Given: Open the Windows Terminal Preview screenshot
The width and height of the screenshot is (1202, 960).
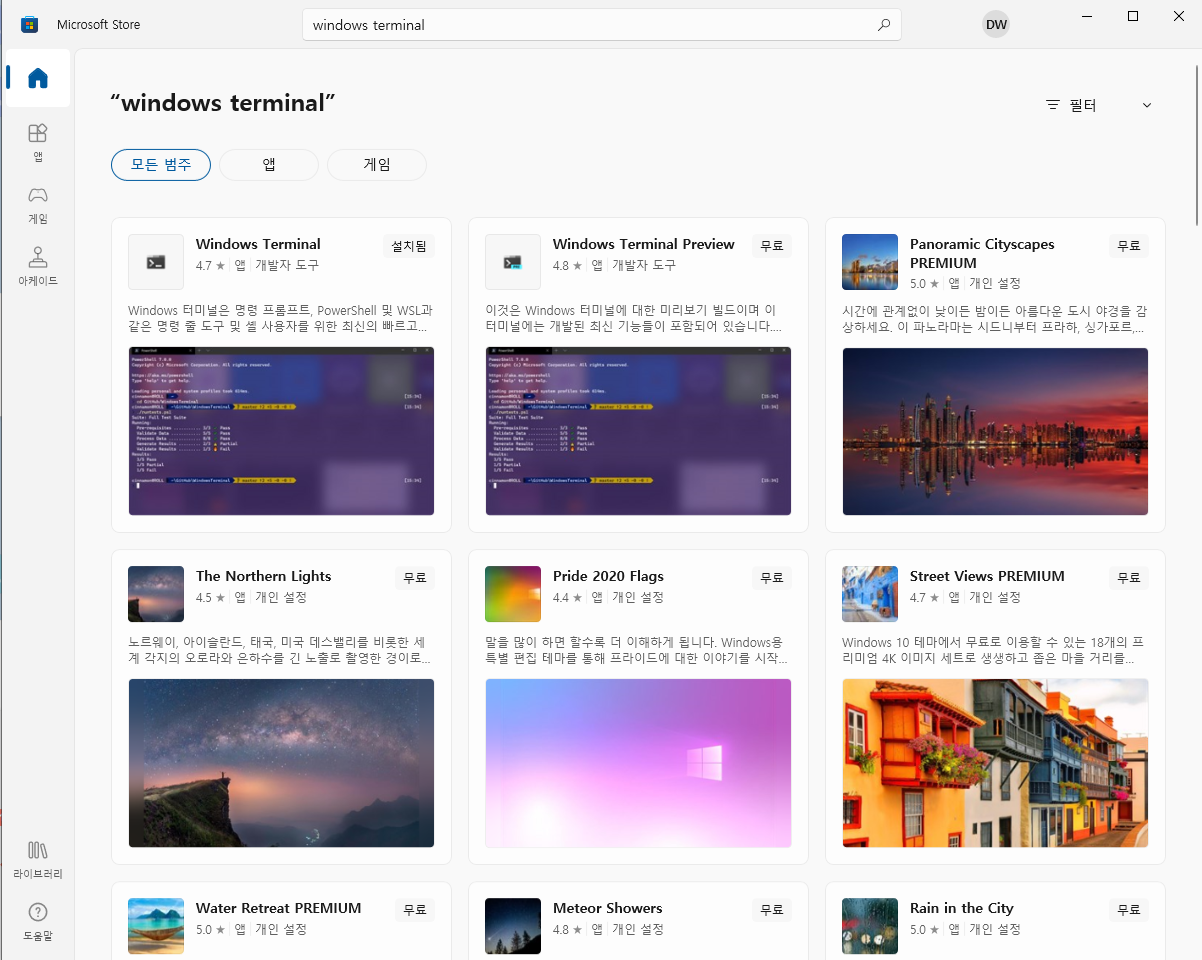Looking at the screenshot, I should point(638,431).
